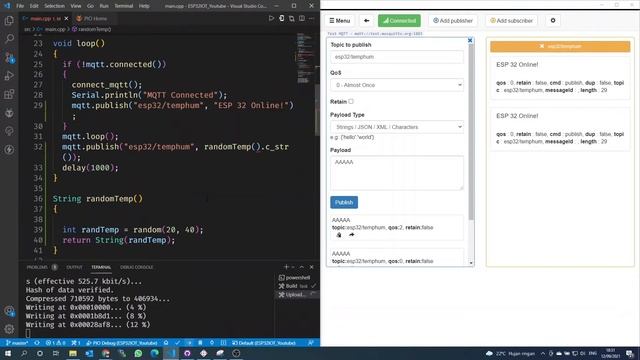Click the PlatformIO Build checkmark in status bar
The height and width of the screenshot is (360, 640).
point(178,343)
